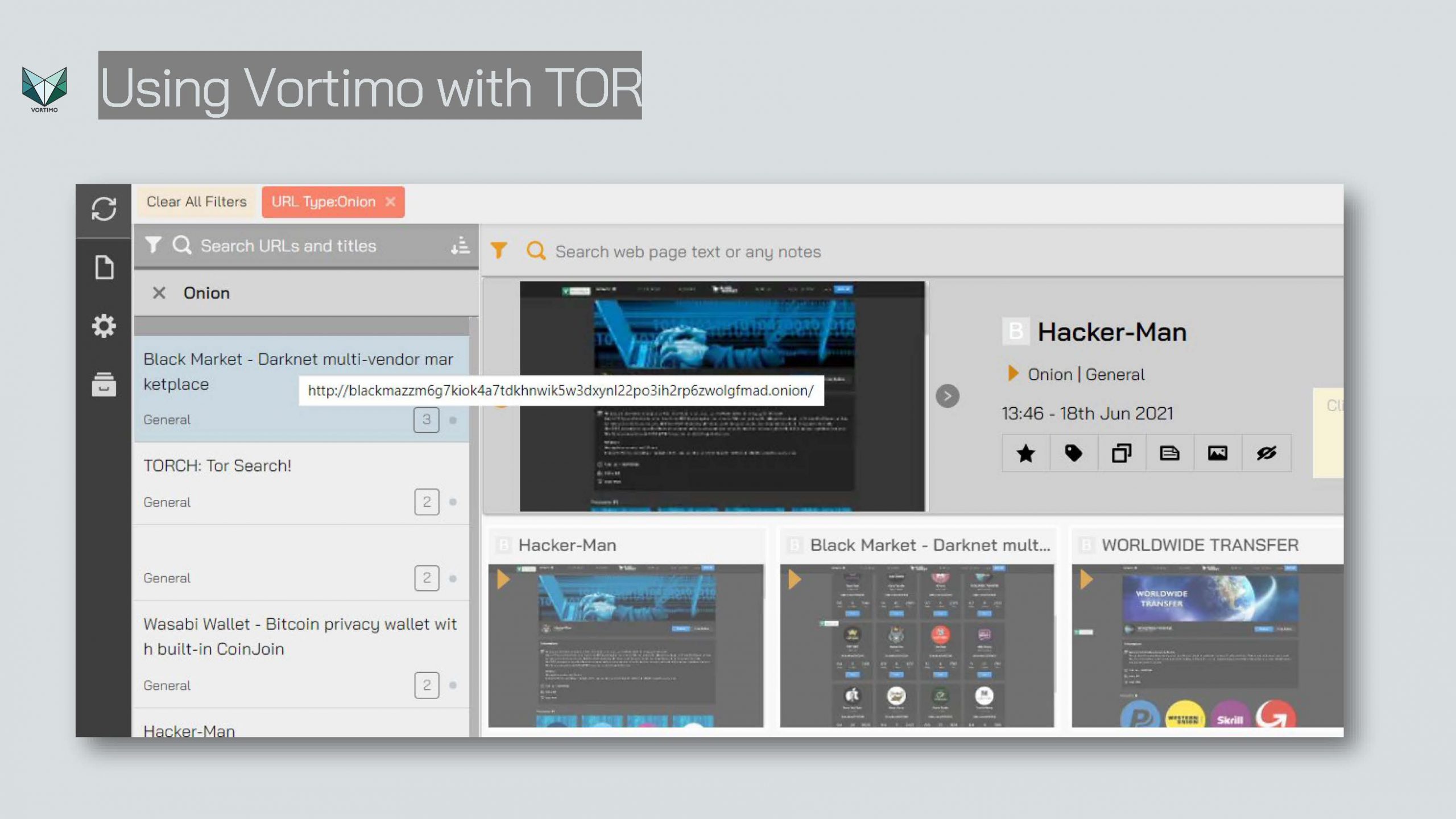Click orange triangle marker on Hacker-Man thumbnail
The height and width of the screenshot is (819, 1456).
503,580
